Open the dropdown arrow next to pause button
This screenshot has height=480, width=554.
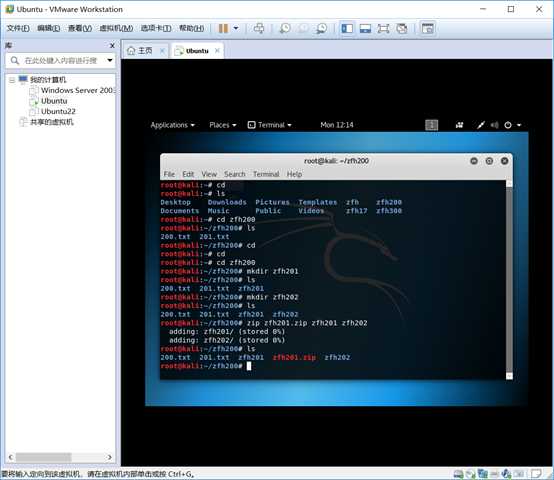click(236, 28)
